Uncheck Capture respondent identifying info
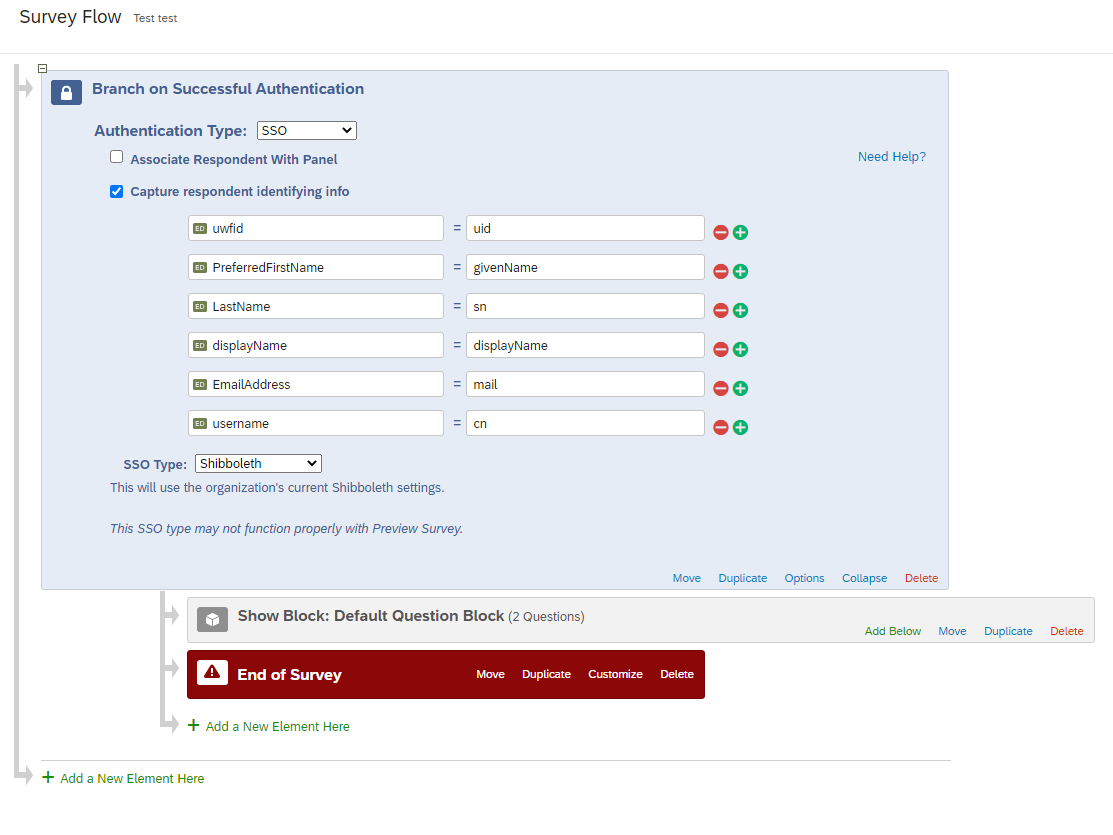The height and width of the screenshot is (835, 1113). [x=116, y=192]
